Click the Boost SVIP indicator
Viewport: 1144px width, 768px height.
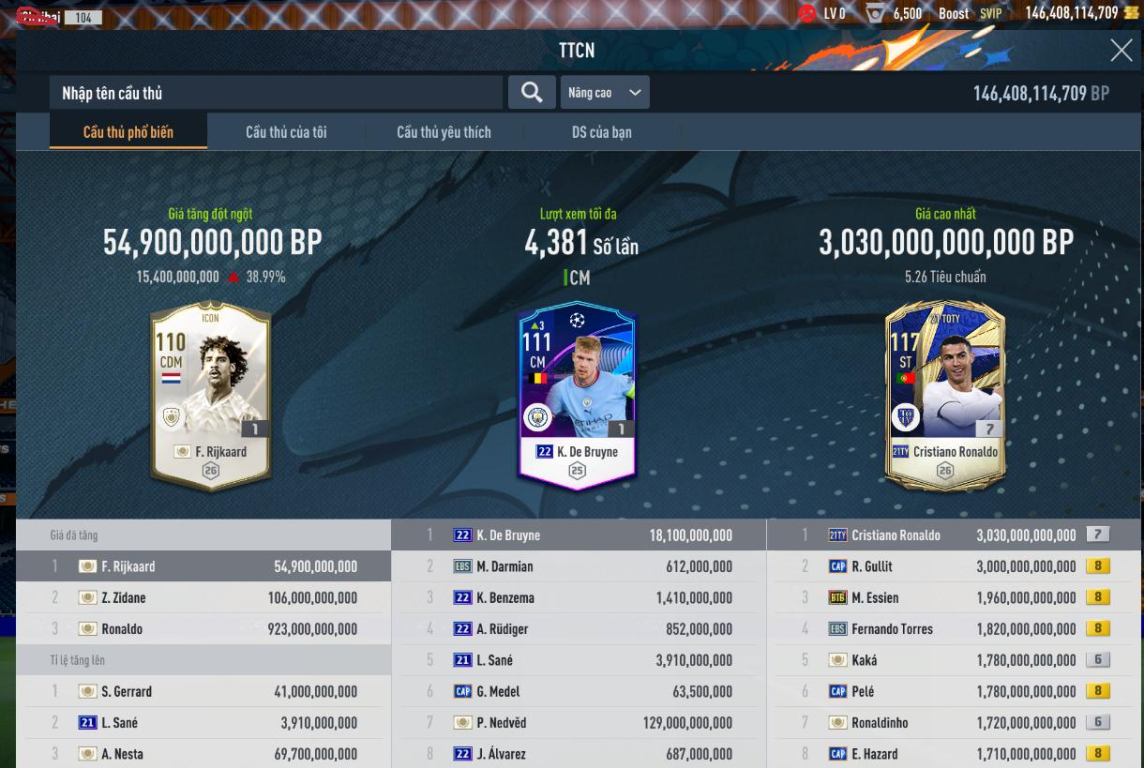(970, 13)
